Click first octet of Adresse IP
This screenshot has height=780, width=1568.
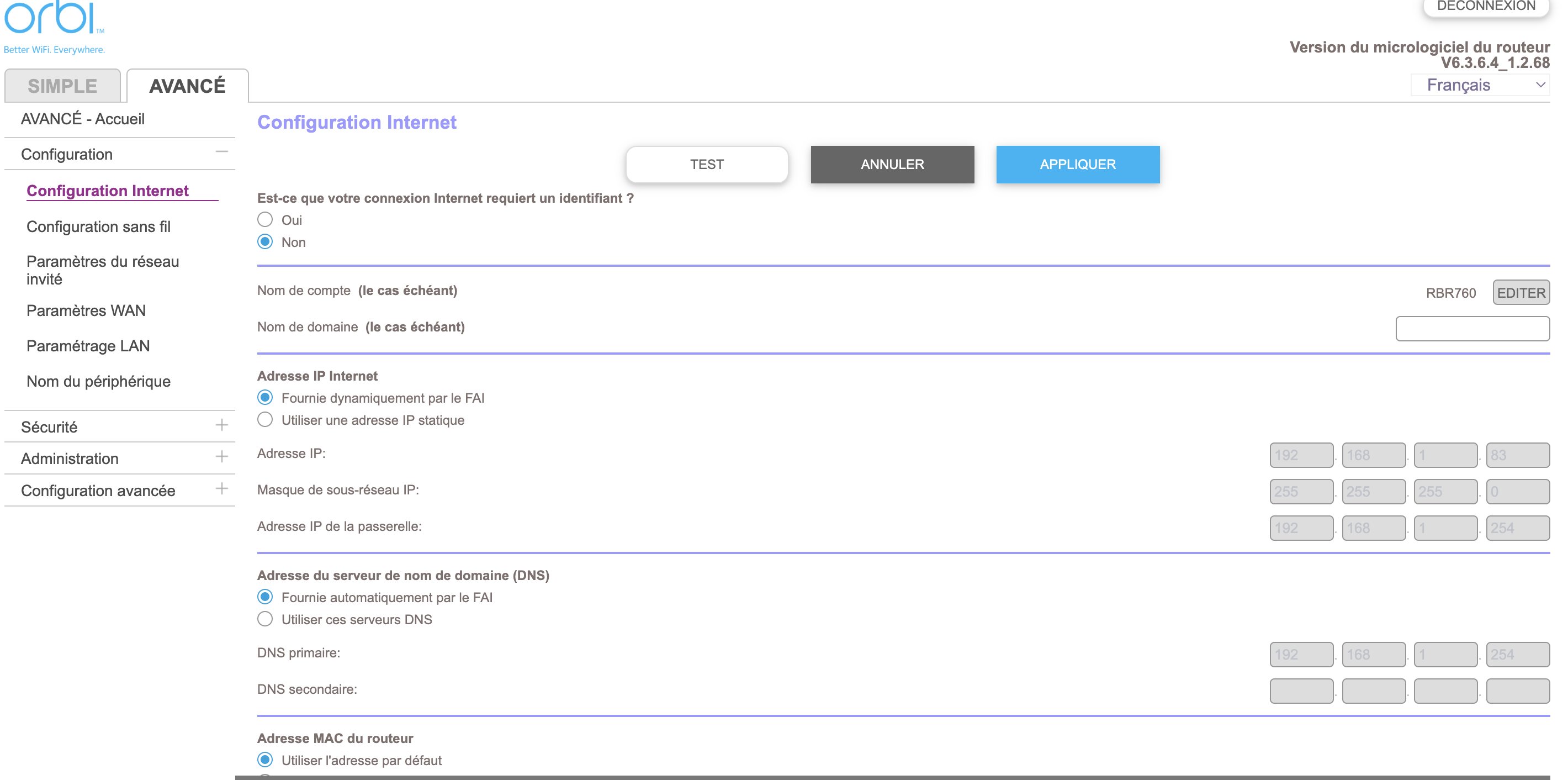point(1301,455)
